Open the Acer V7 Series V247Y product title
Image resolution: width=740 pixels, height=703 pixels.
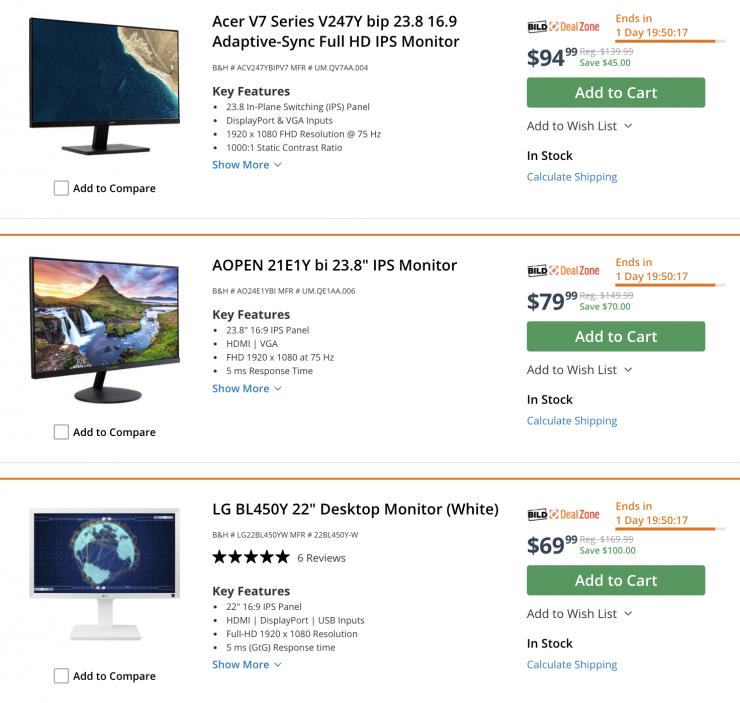336,31
